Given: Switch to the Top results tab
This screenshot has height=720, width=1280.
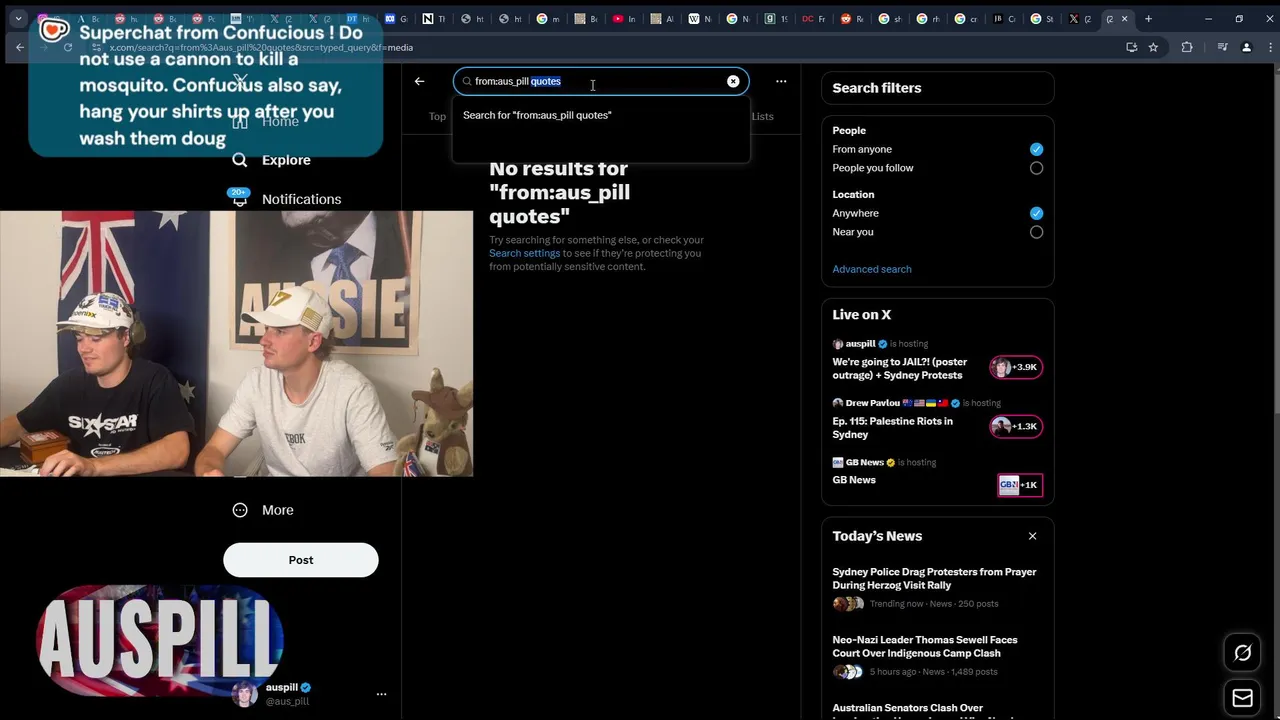Looking at the screenshot, I should [437, 116].
